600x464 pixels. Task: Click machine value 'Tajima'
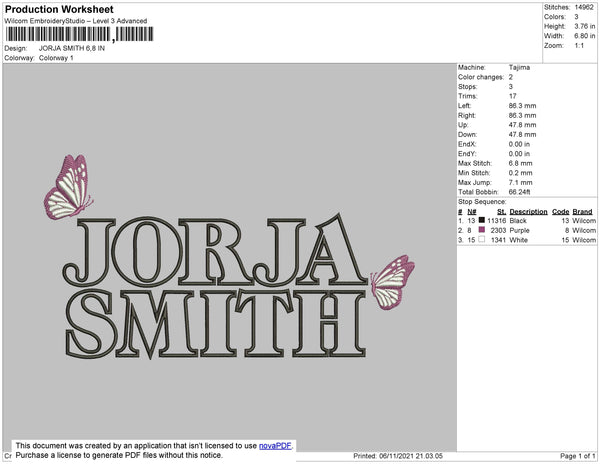[x=519, y=67]
